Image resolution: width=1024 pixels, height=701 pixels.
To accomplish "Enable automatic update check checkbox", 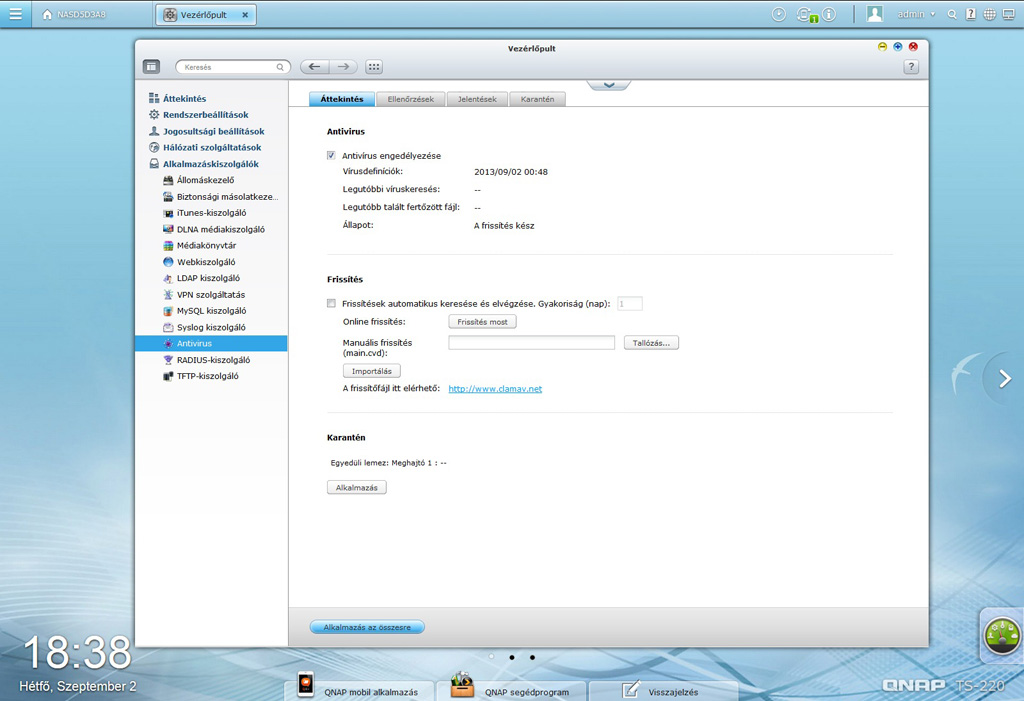I will (331, 303).
